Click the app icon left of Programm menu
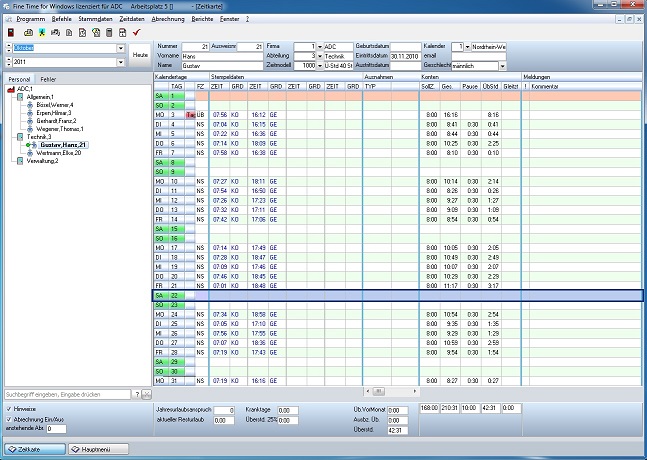647x460 pixels. [9, 19]
